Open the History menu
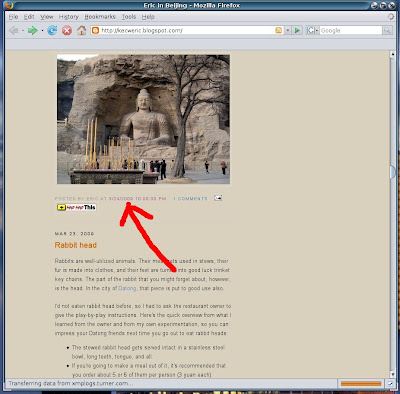The width and height of the screenshot is (400, 394). (x=69, y=17)
